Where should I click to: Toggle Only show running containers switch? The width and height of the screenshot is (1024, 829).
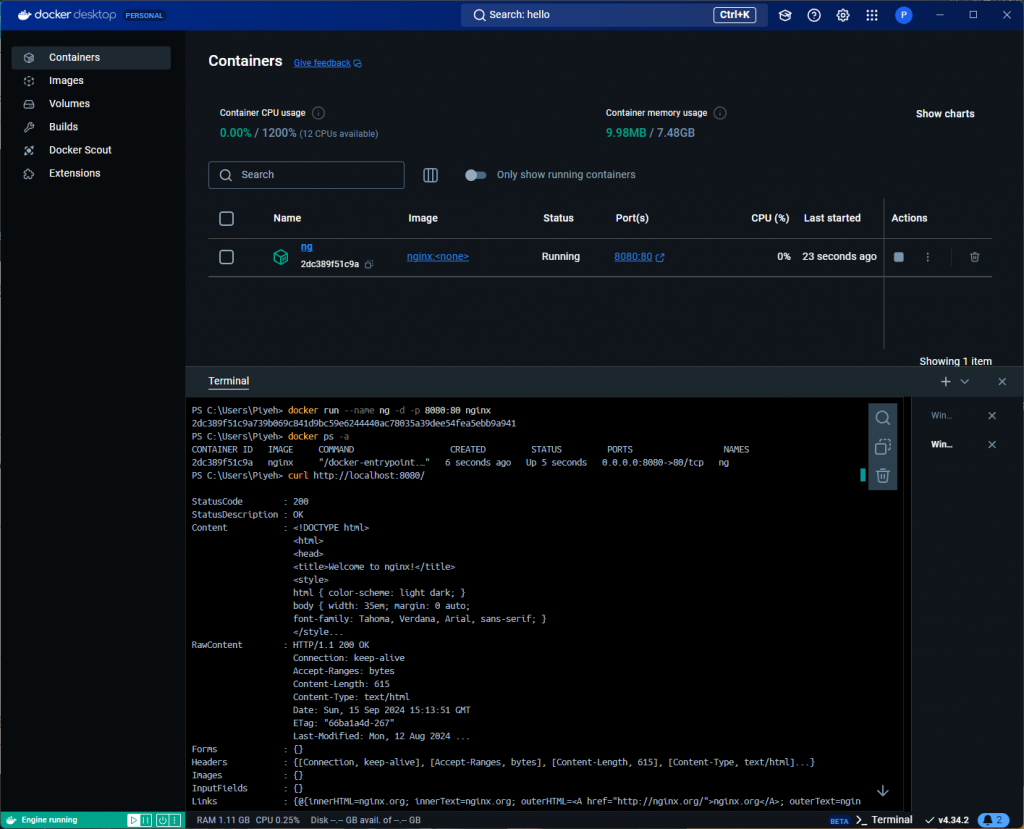coord(475,175)
